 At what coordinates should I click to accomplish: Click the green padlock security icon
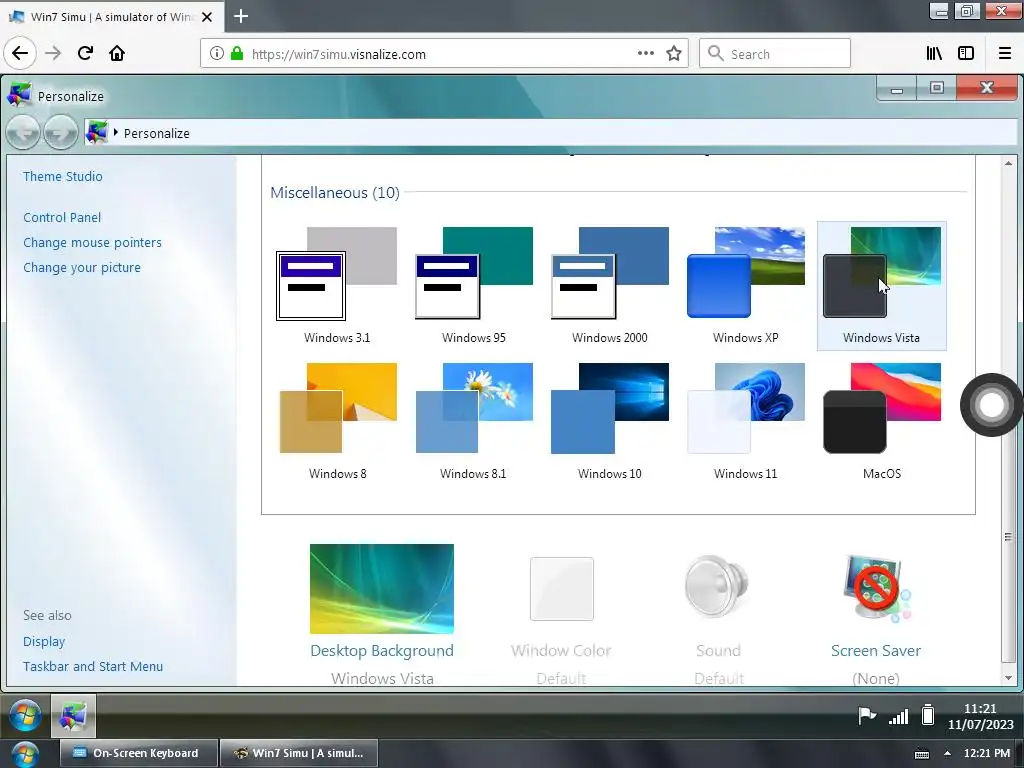tap(237, 54)
